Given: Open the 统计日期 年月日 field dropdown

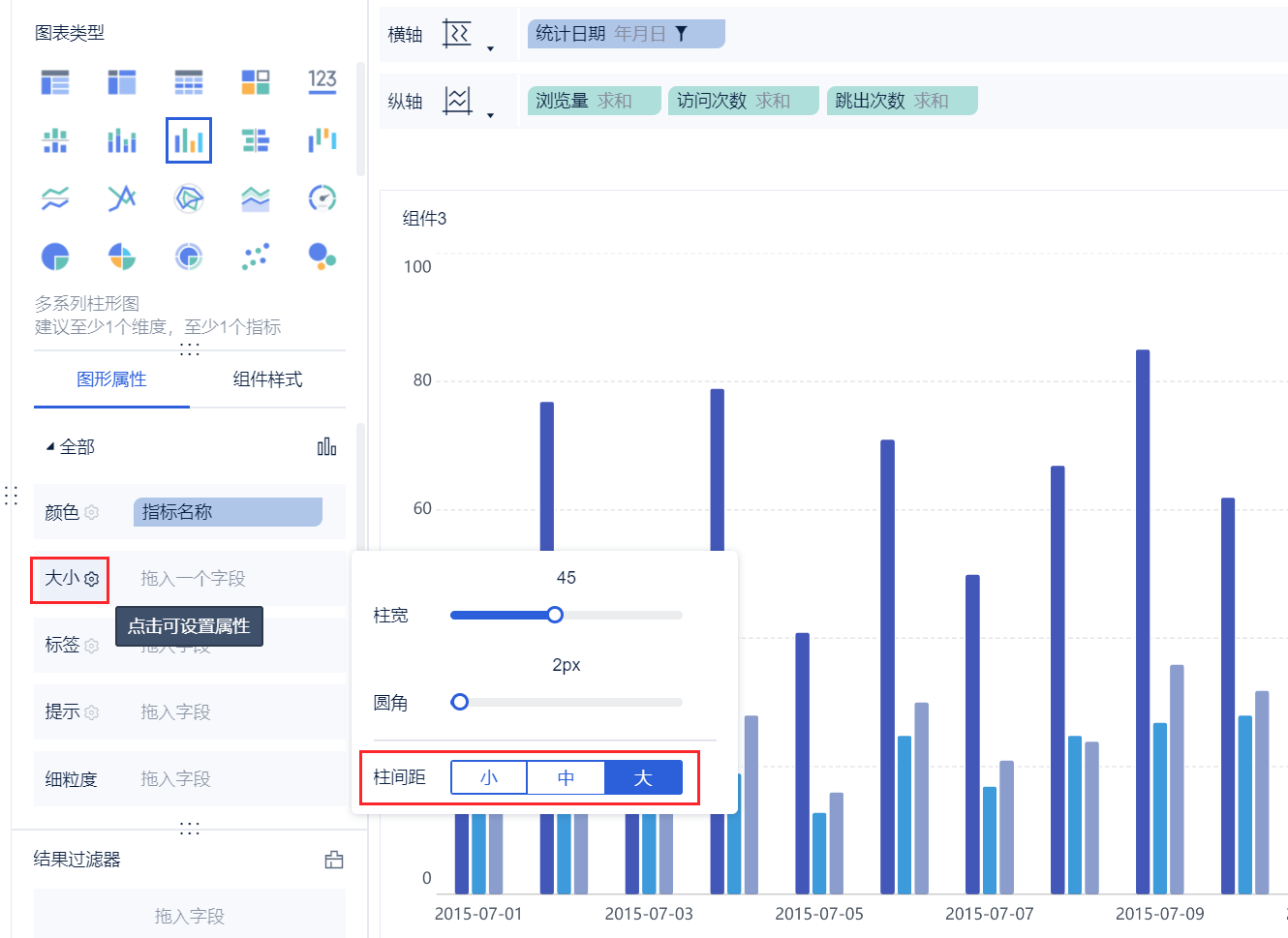Looking at the screenshot, I should coord(627,34).
